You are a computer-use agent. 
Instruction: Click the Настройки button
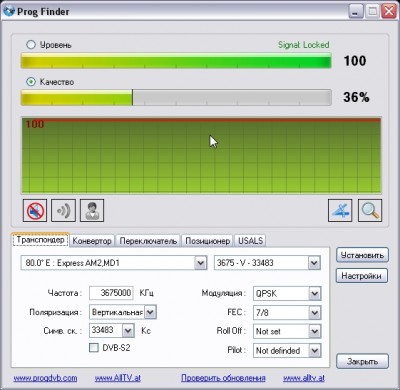(362, 276)
